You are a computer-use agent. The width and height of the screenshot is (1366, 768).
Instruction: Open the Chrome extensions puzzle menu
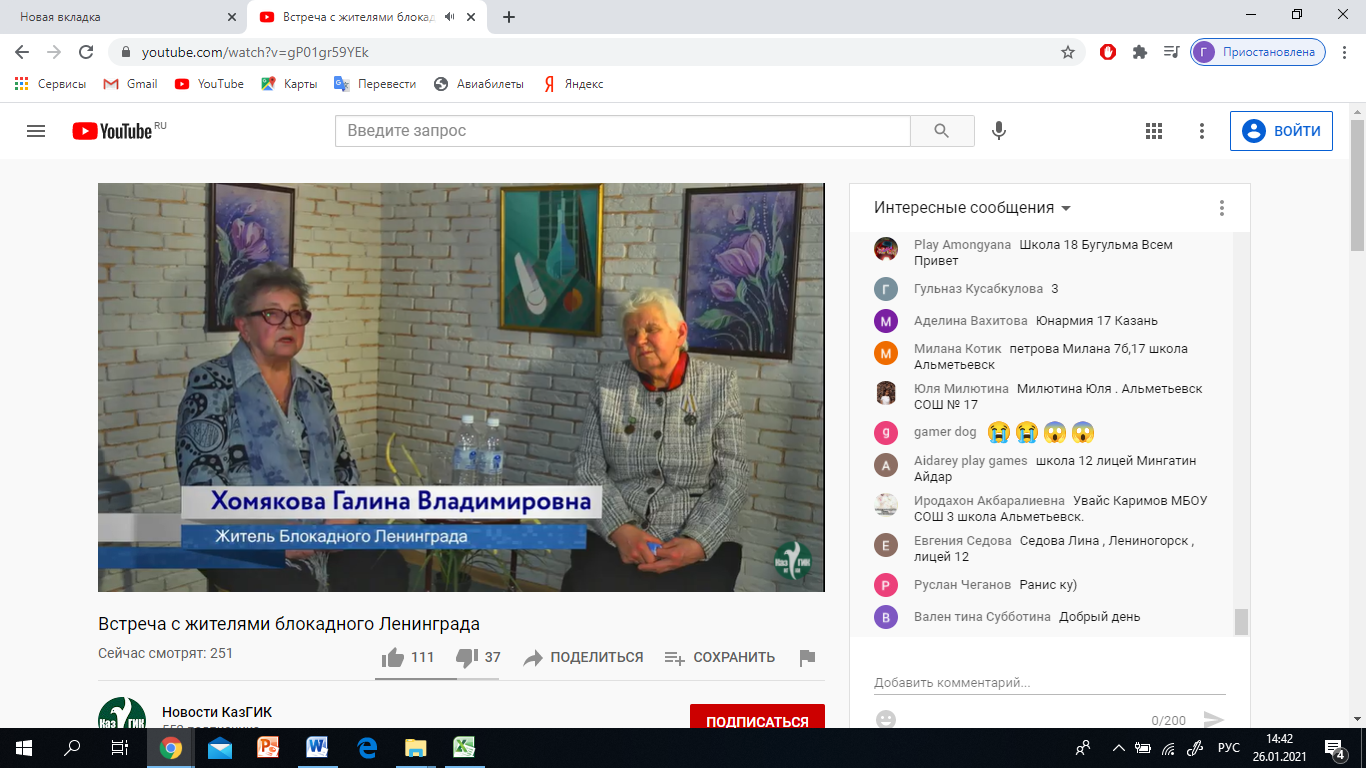coord(1139,52)
